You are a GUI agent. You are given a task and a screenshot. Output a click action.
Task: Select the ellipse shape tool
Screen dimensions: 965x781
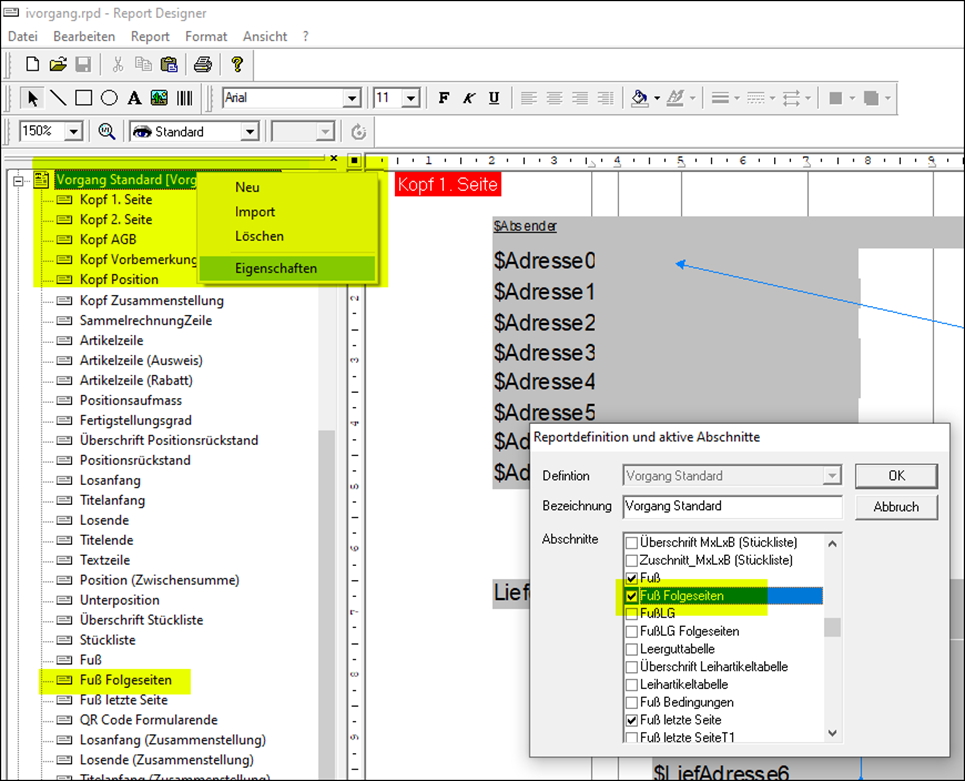109,98
